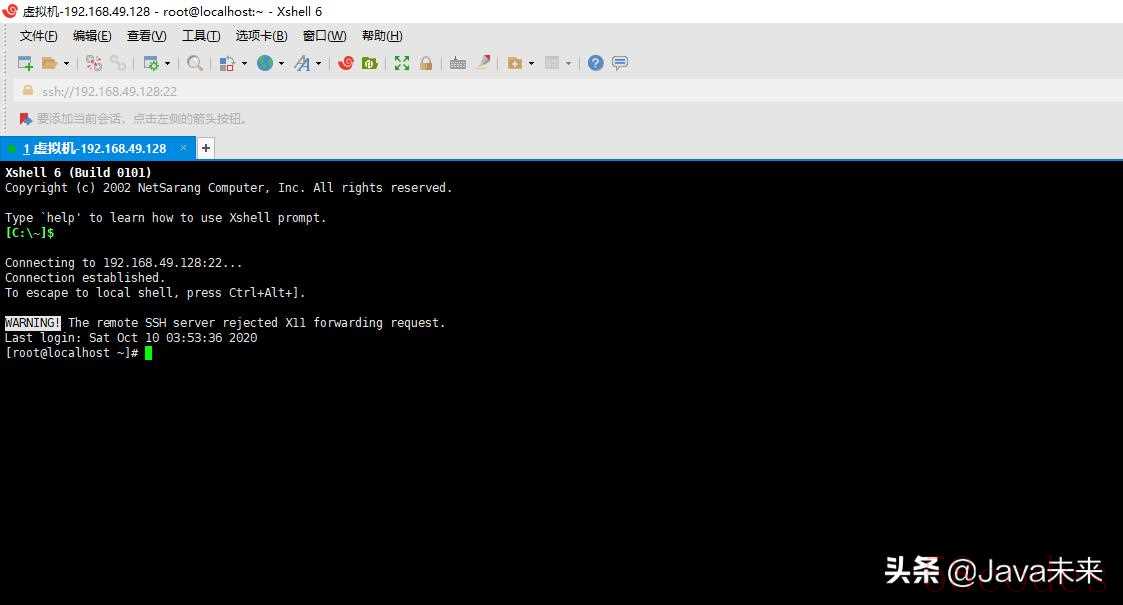The image size is (1123, 605).
Task: Click 'To escape to local shell' line
Action: click(155, 293)
